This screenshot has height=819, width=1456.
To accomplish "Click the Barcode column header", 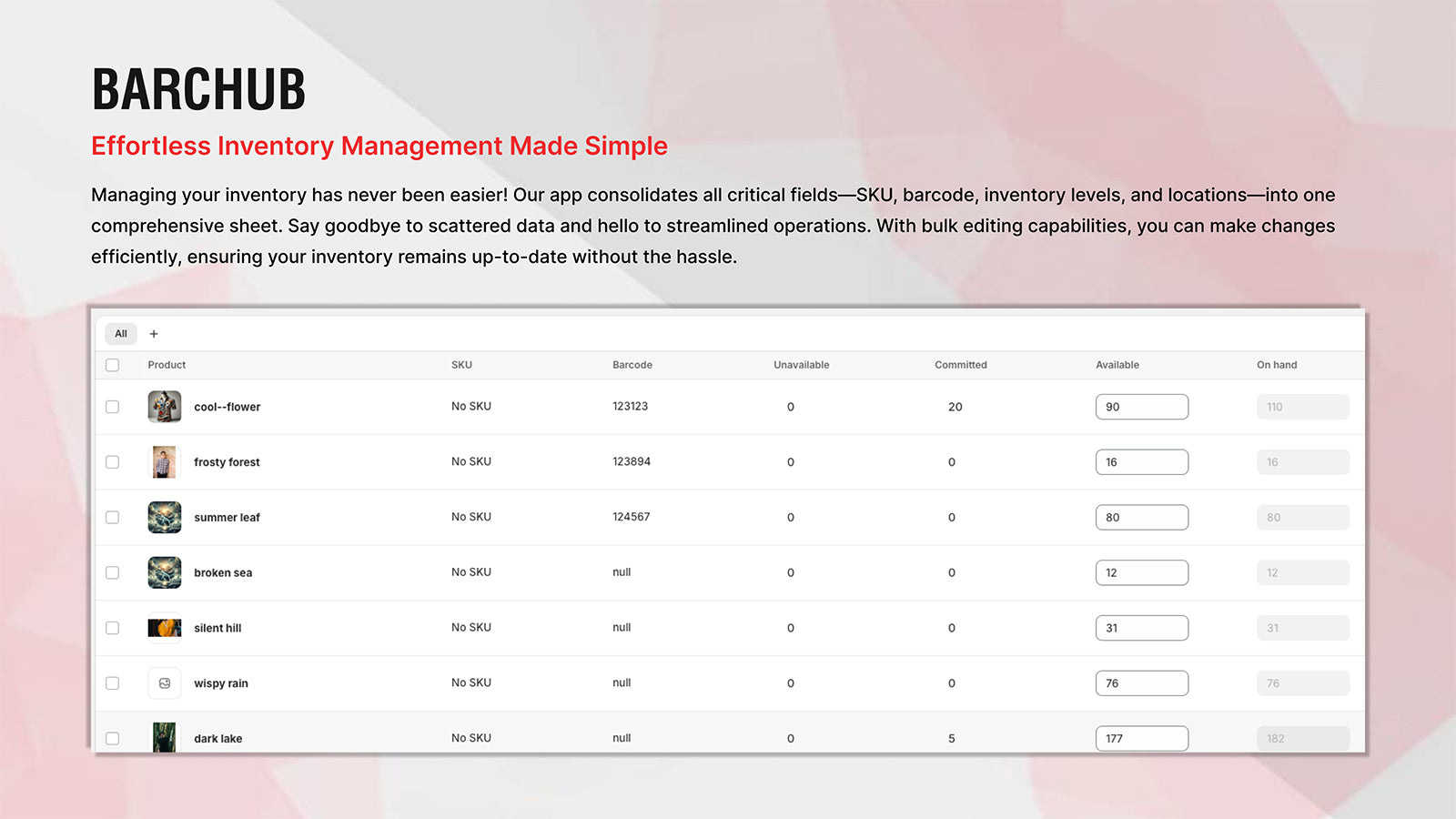I will tap(632, 365).
